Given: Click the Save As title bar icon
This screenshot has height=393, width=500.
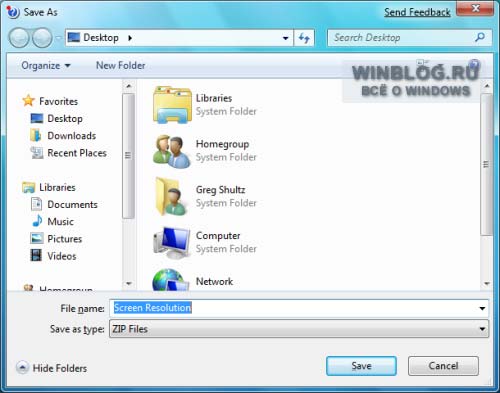Looking at the screenshot, I should pyautogui.click(x=13, y=12).
